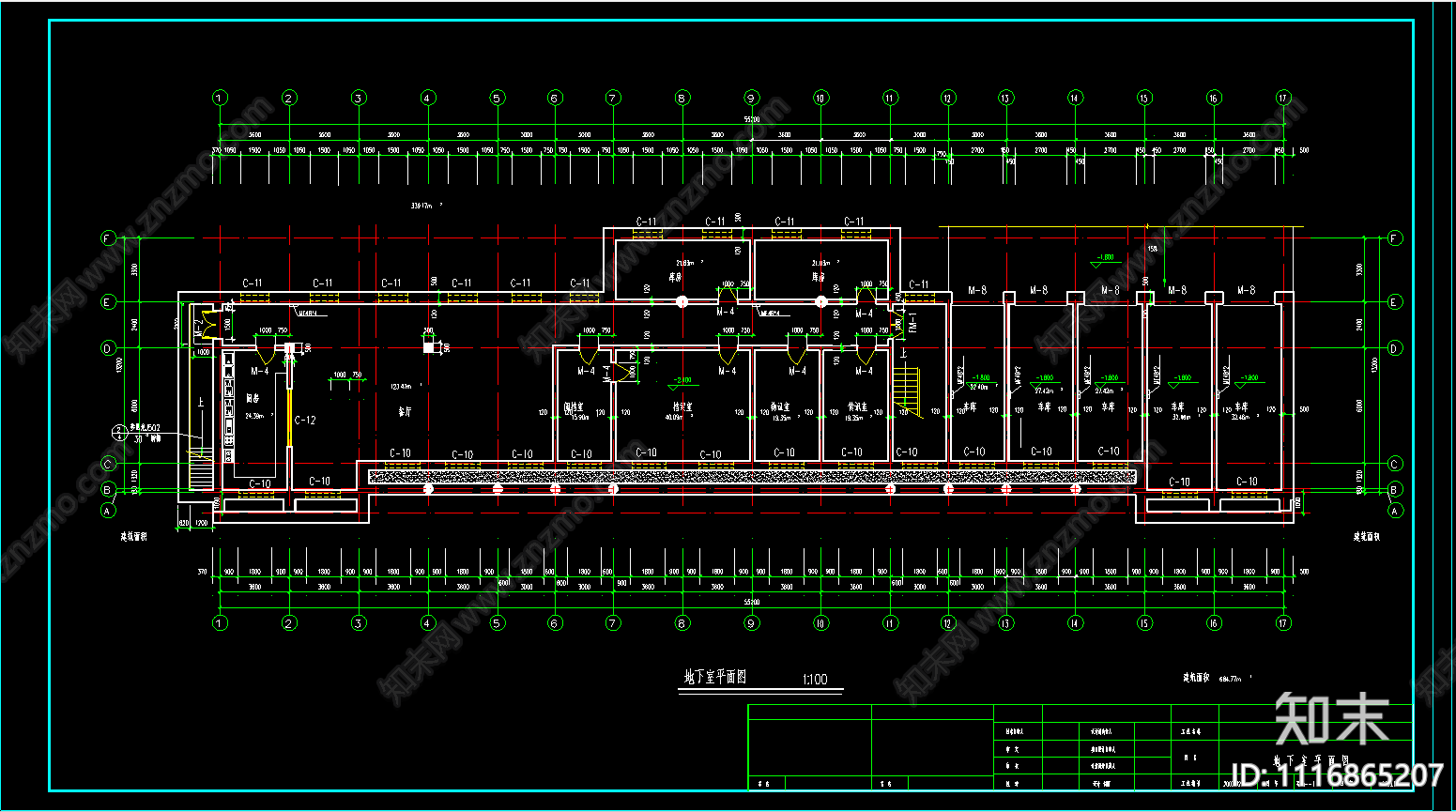Select the FM-1 fire door label

coord(912,323)
